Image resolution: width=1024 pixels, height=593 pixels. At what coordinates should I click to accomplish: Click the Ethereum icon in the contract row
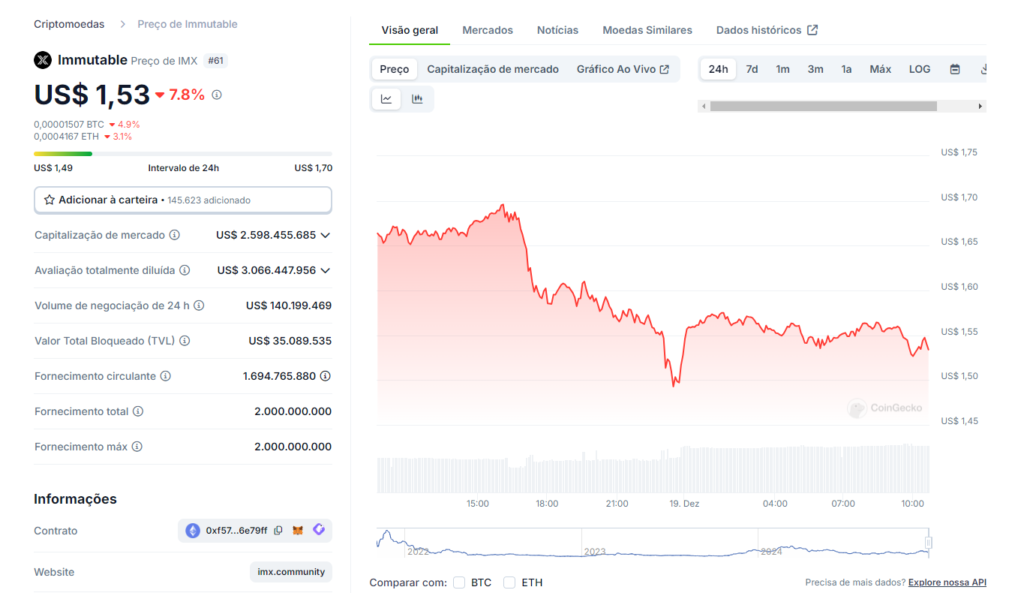point(193,530)
